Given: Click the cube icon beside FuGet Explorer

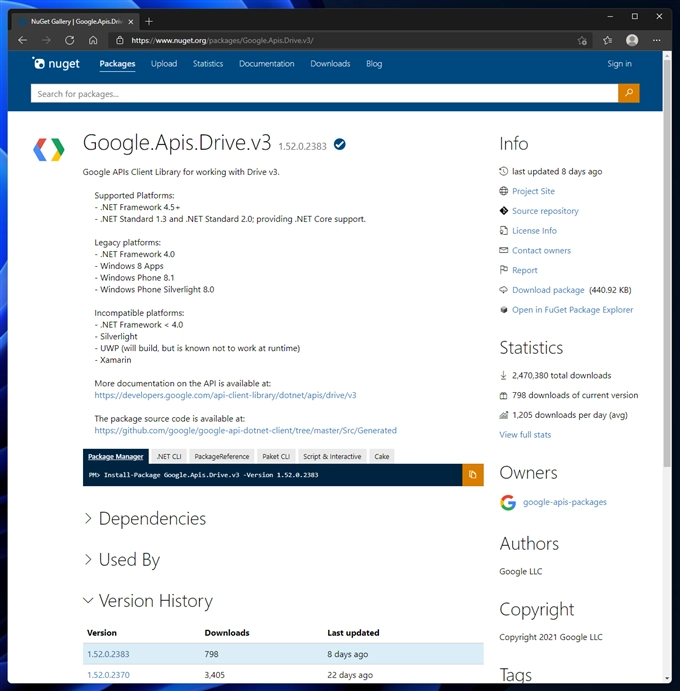Looking at the screenshot, I should tap(503, 309).
